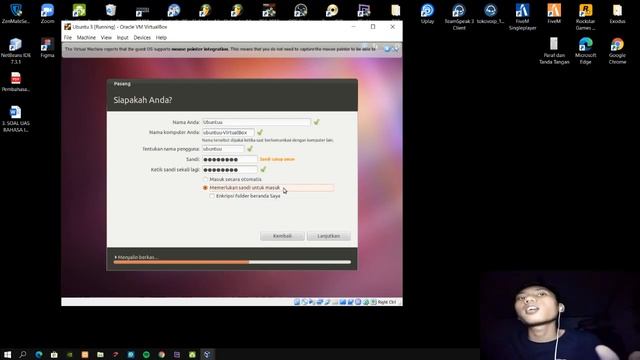Click the 'Ketik sandi sekali lagi' field

229,169
